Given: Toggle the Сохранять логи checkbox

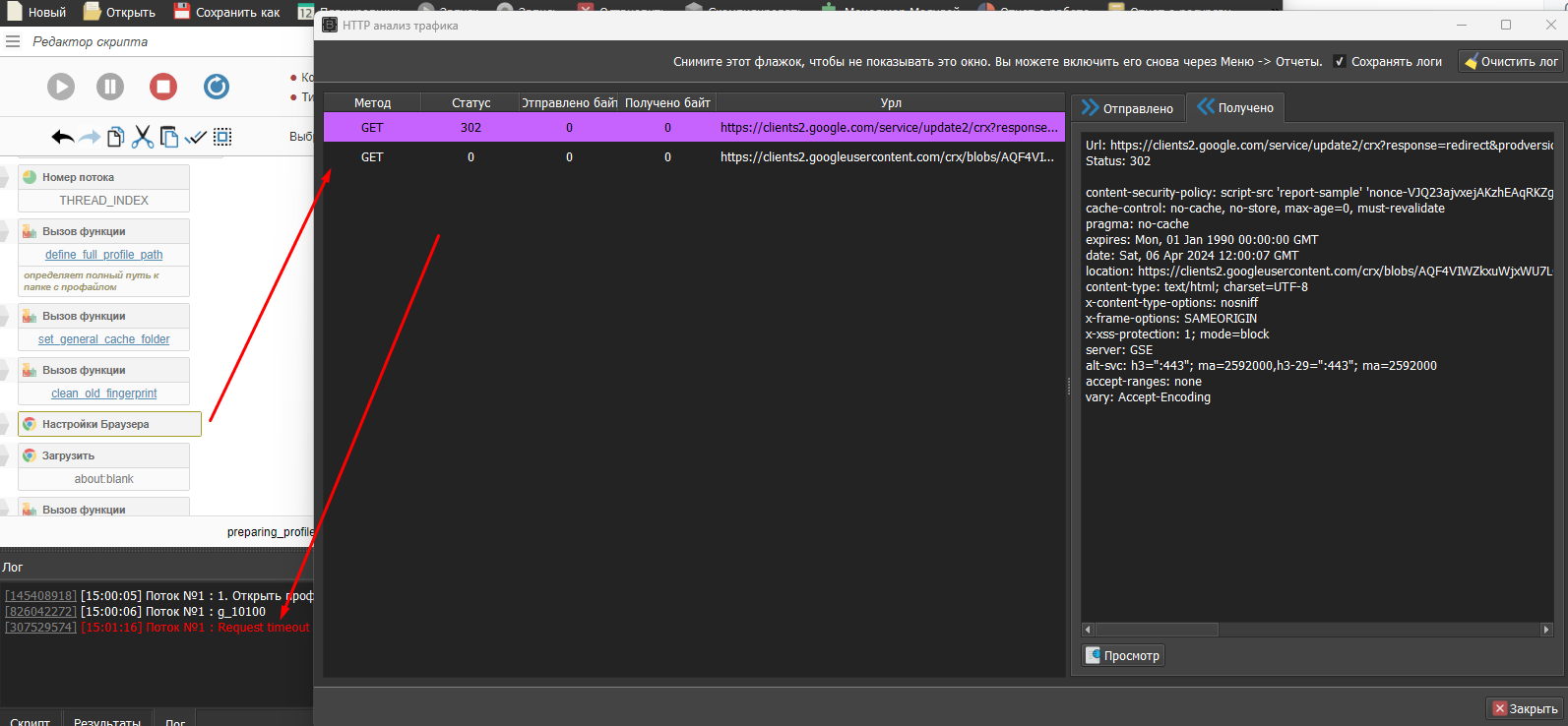Looking at the screenshot, I should (1340, 61).
